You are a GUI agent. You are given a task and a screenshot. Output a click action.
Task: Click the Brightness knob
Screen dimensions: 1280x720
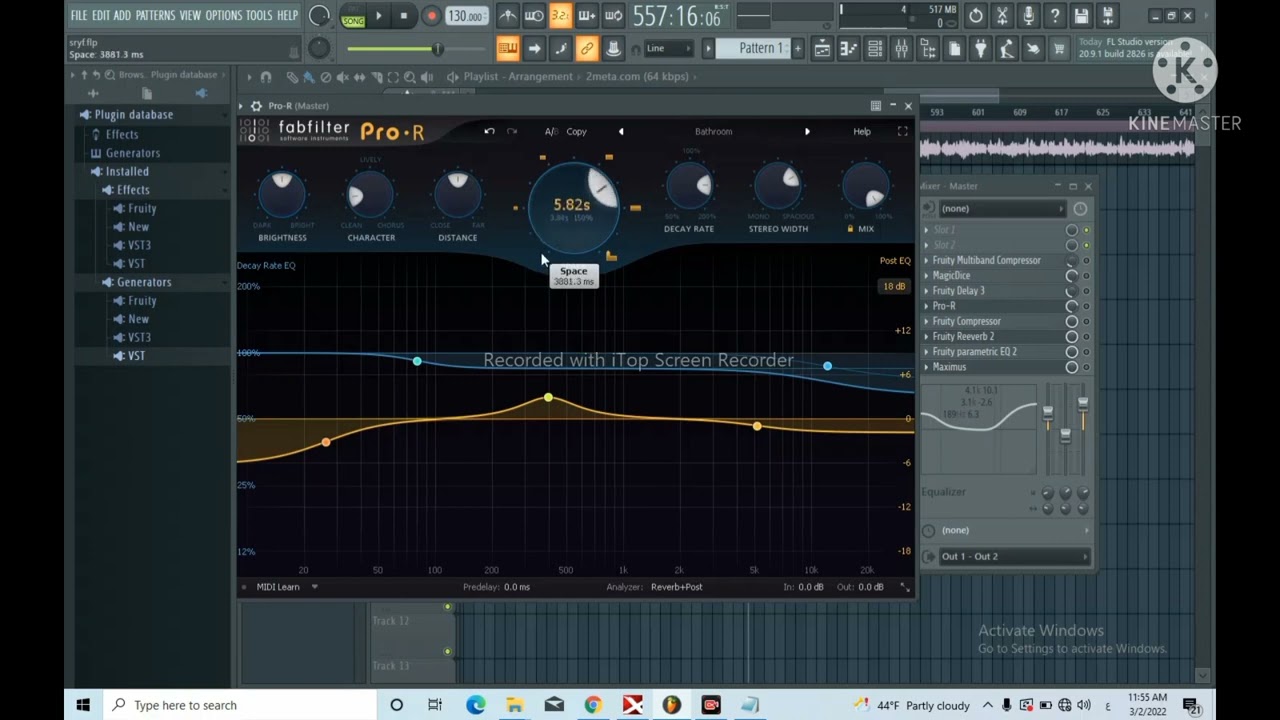coord(282,193)
